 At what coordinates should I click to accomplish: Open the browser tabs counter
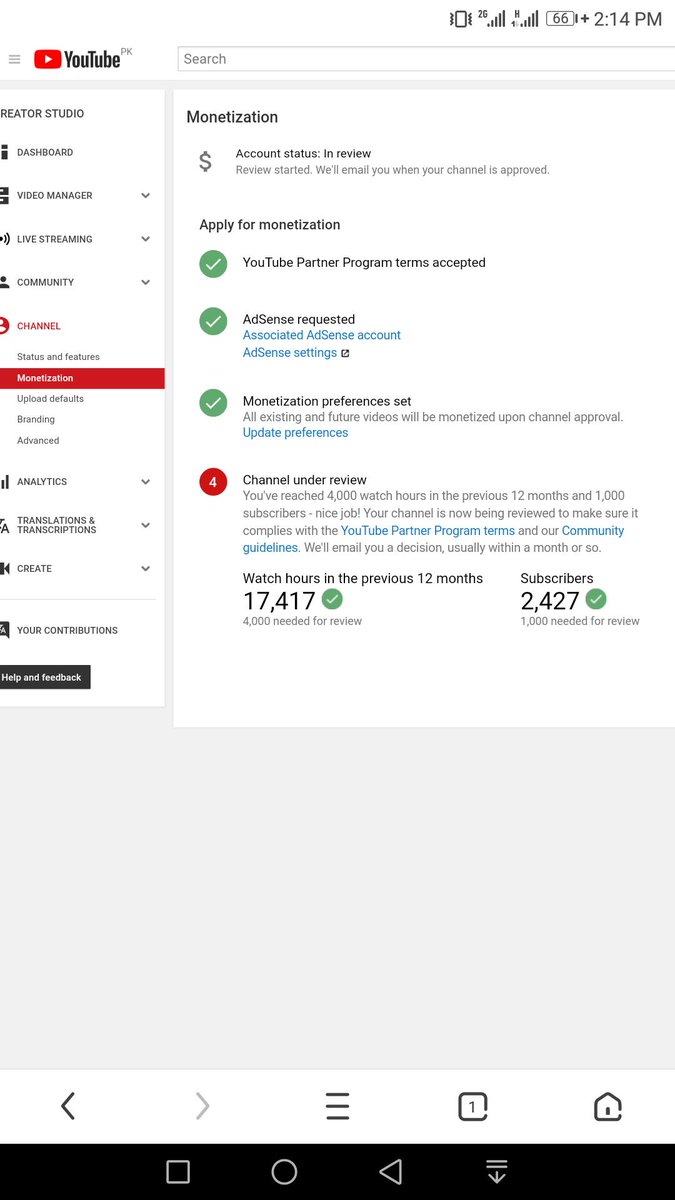pos(472,1105)
